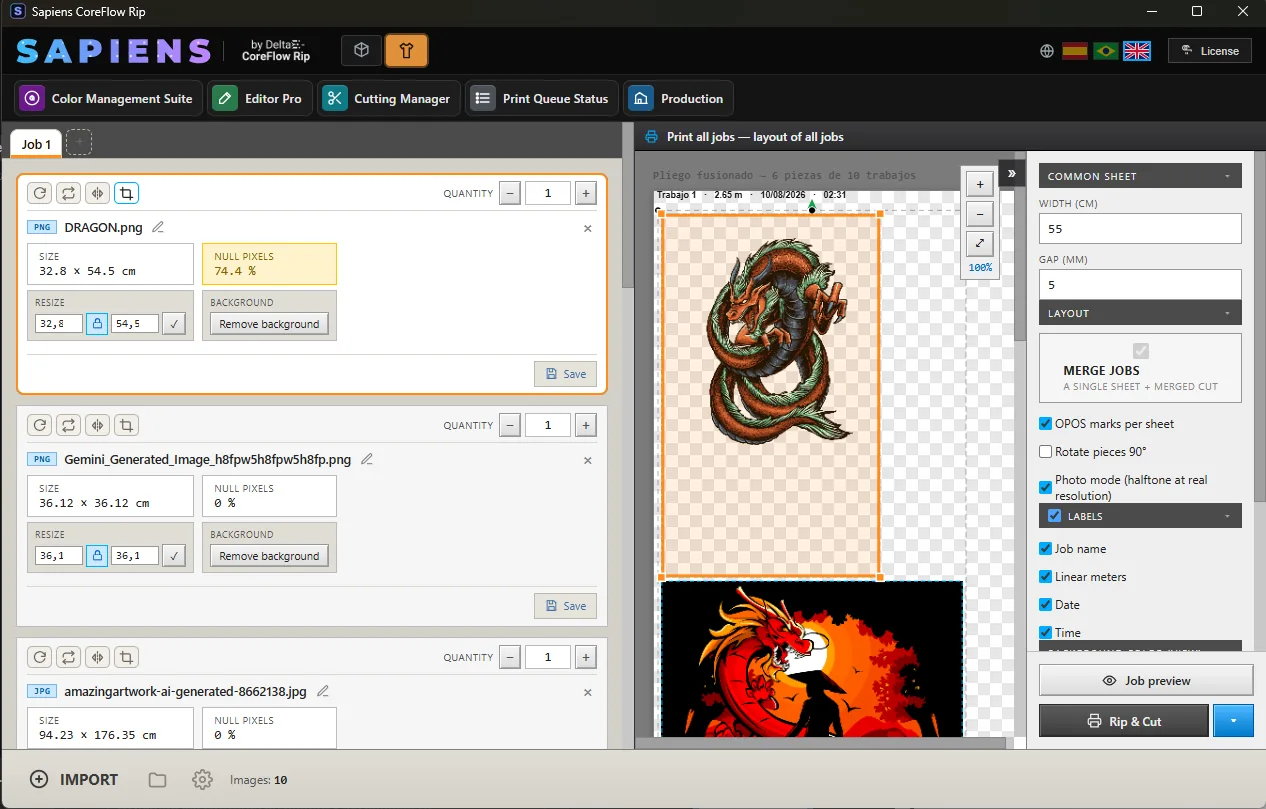Click swap icon on Gemini_Generated_Image card
Viewport: 1266px width, 809px height.
68,426
